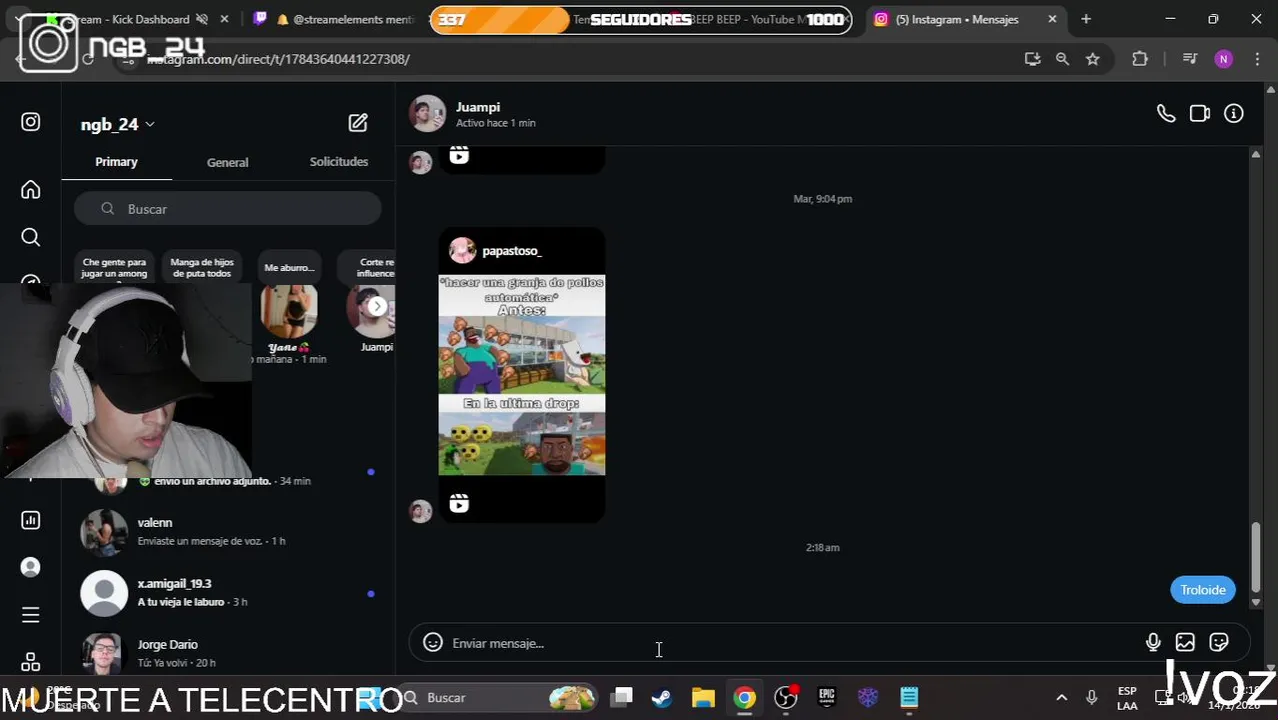
Task: Switch to Primary tab
Action: [x=116, y=162]
